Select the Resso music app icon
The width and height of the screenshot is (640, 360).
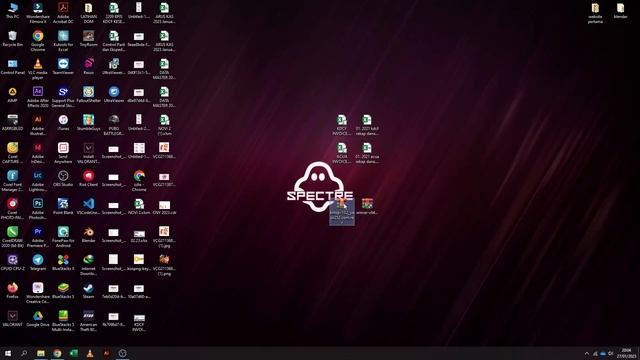pos(89,67)
